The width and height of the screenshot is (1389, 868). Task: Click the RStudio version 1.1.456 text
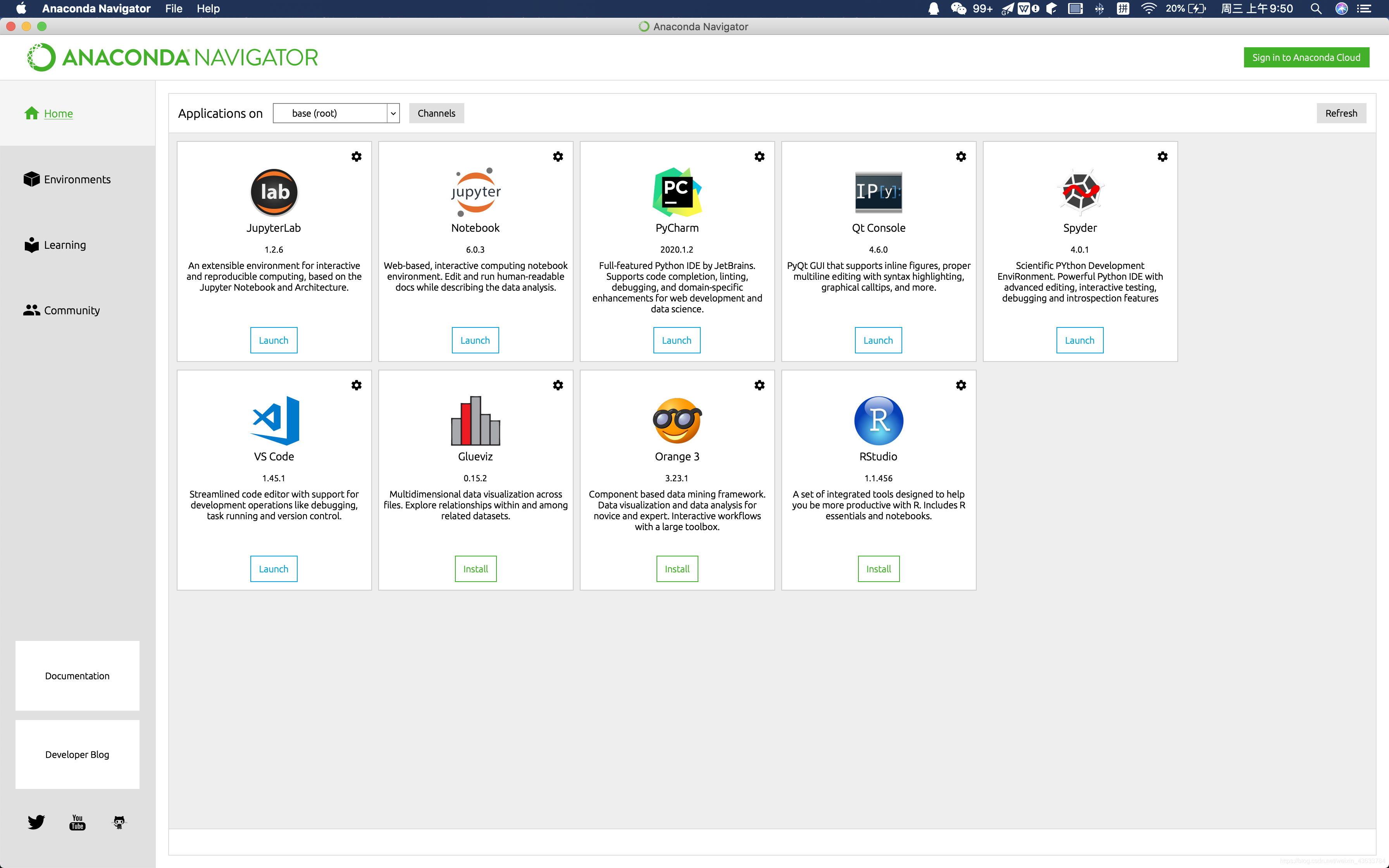pos(878,478)
